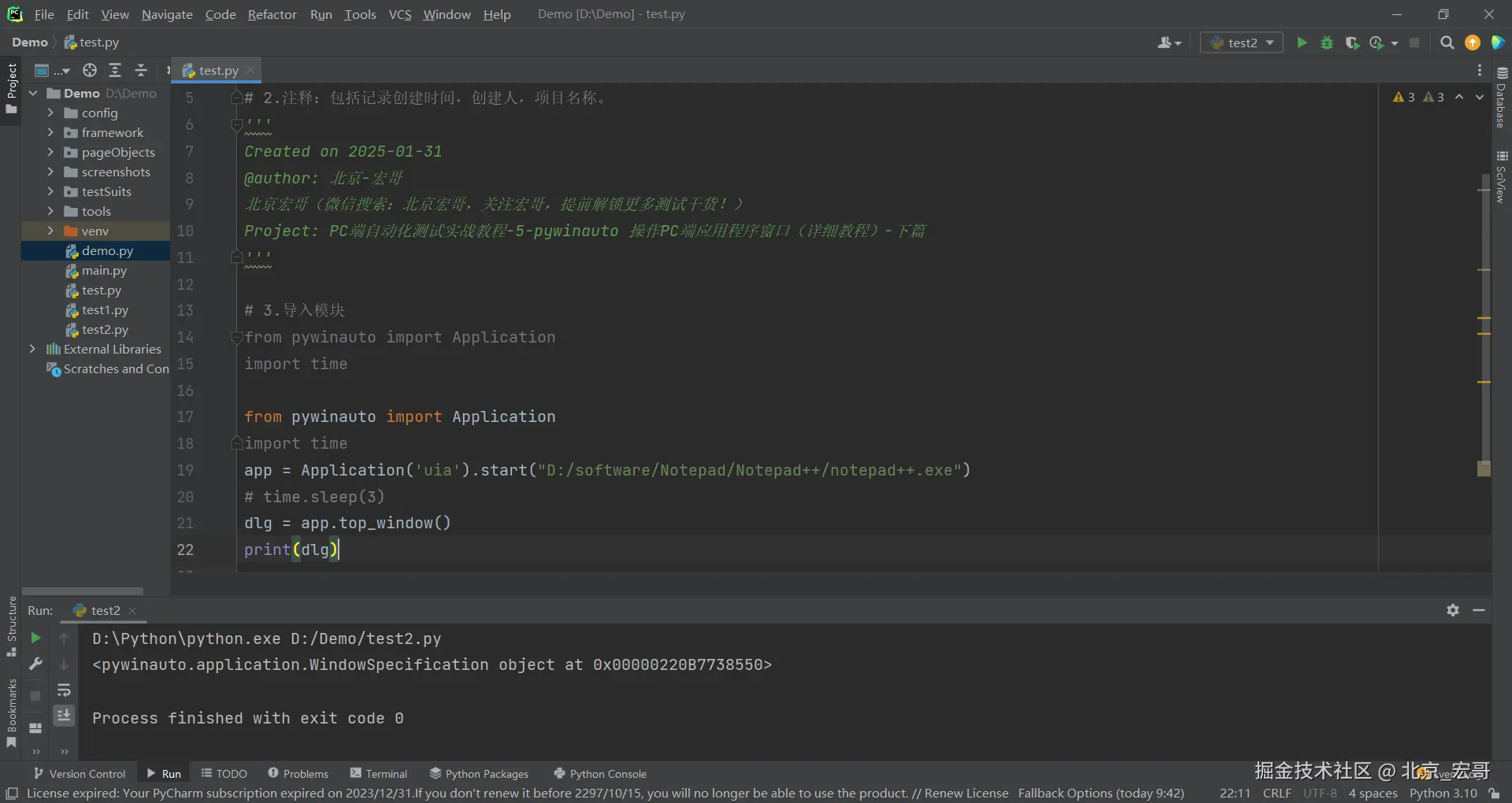The width and height of the screenshot is (1512, 803).
Task: Open the Python Console button
Action: [600, 774]
